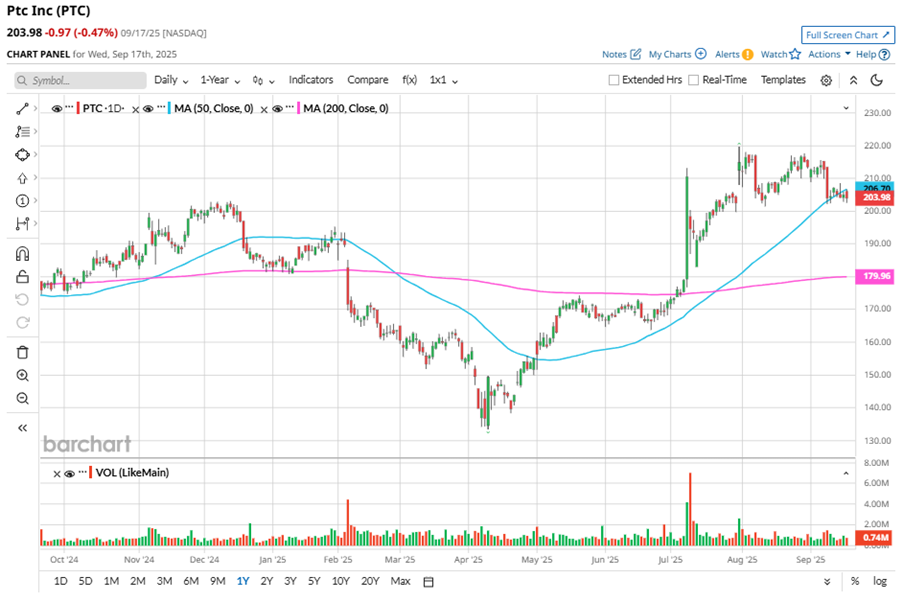Expand the Actions dropdown menu

tap(829, 54)
